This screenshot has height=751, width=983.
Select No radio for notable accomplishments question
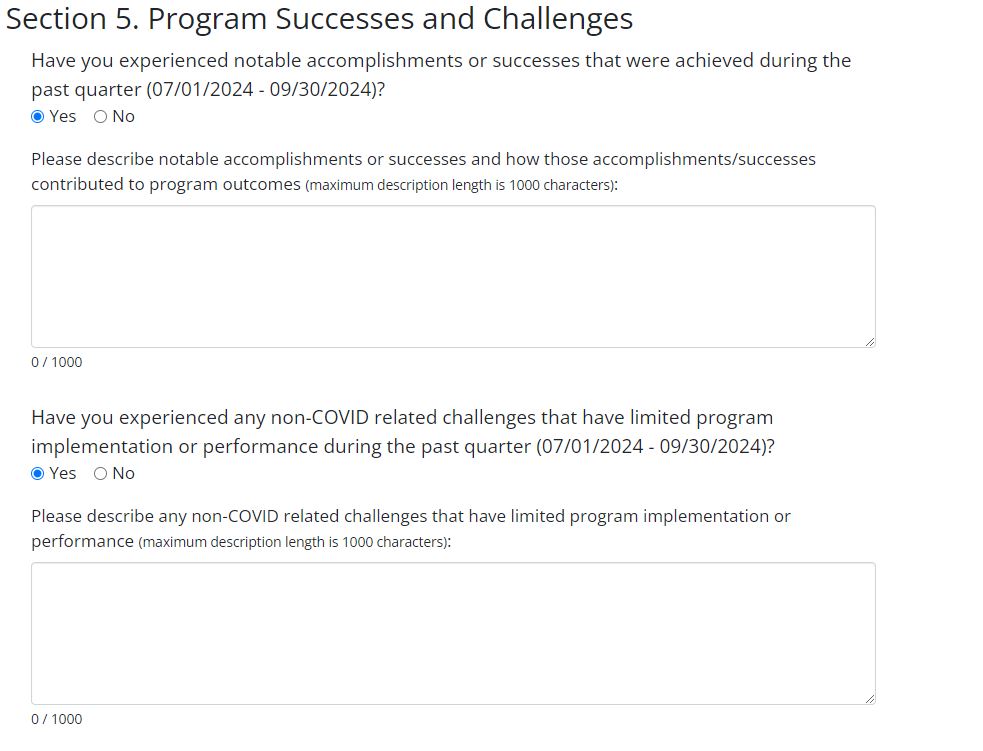click(100, 117)
